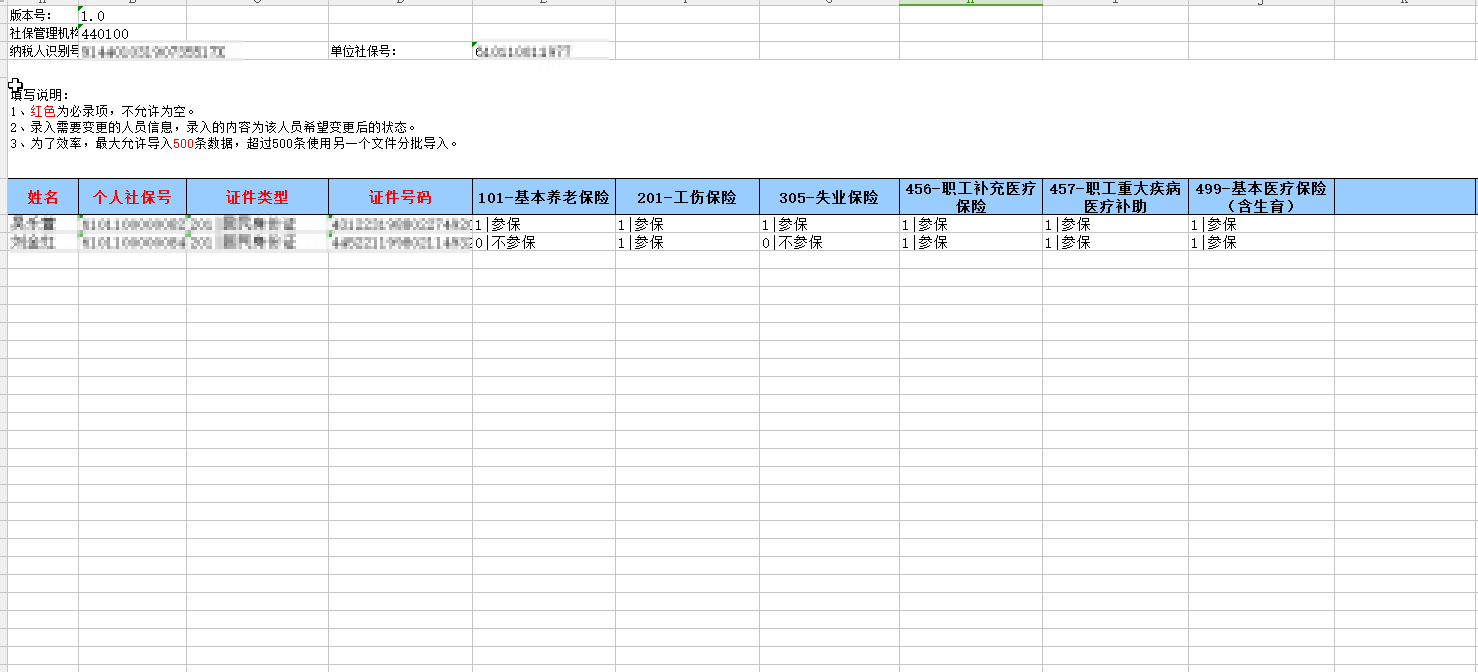Select the 457-职工重大疾病医疗补助 header cell
The height and width of the screenshot is (672, 1478).
[1115, 197]
